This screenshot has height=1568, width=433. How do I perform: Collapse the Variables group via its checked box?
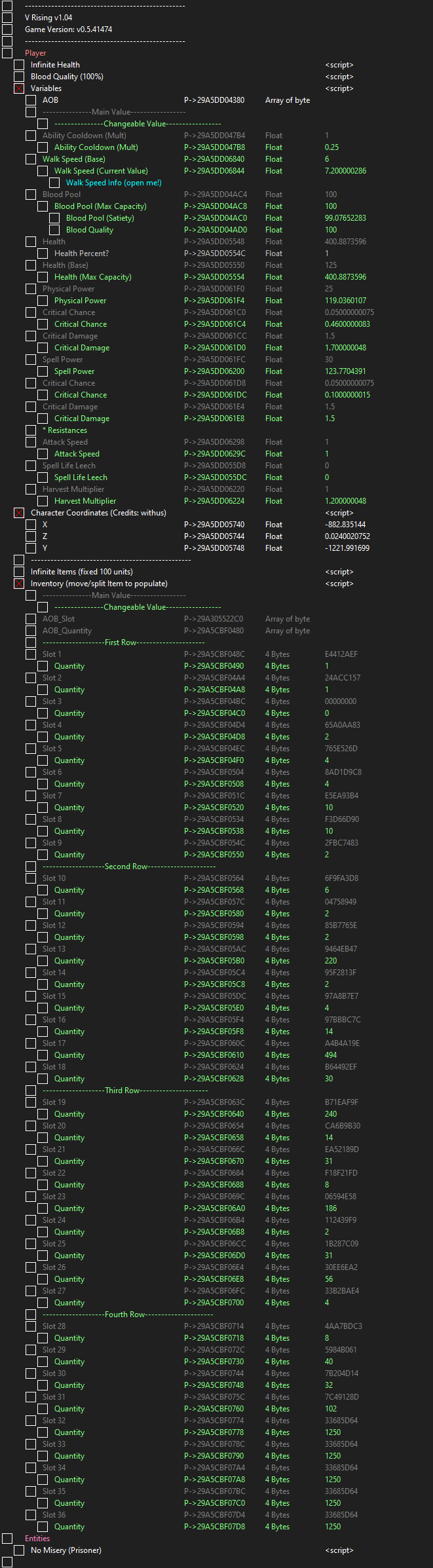click(19, 88)
